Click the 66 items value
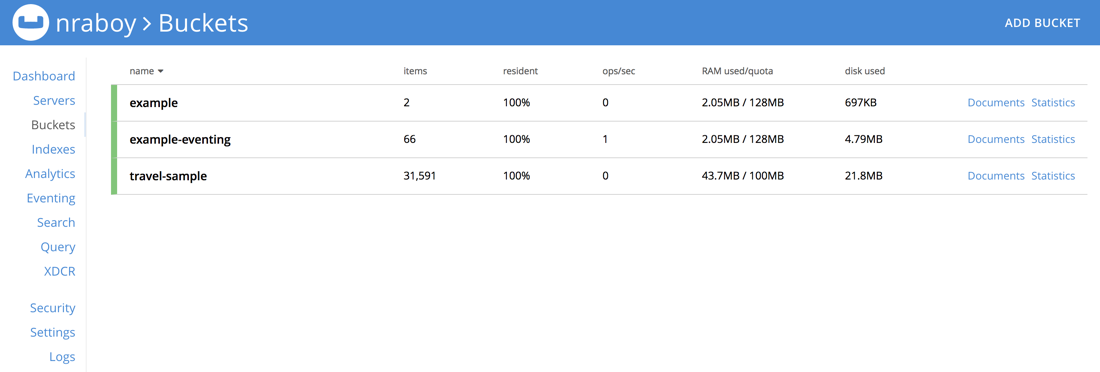 coord(410,139)
